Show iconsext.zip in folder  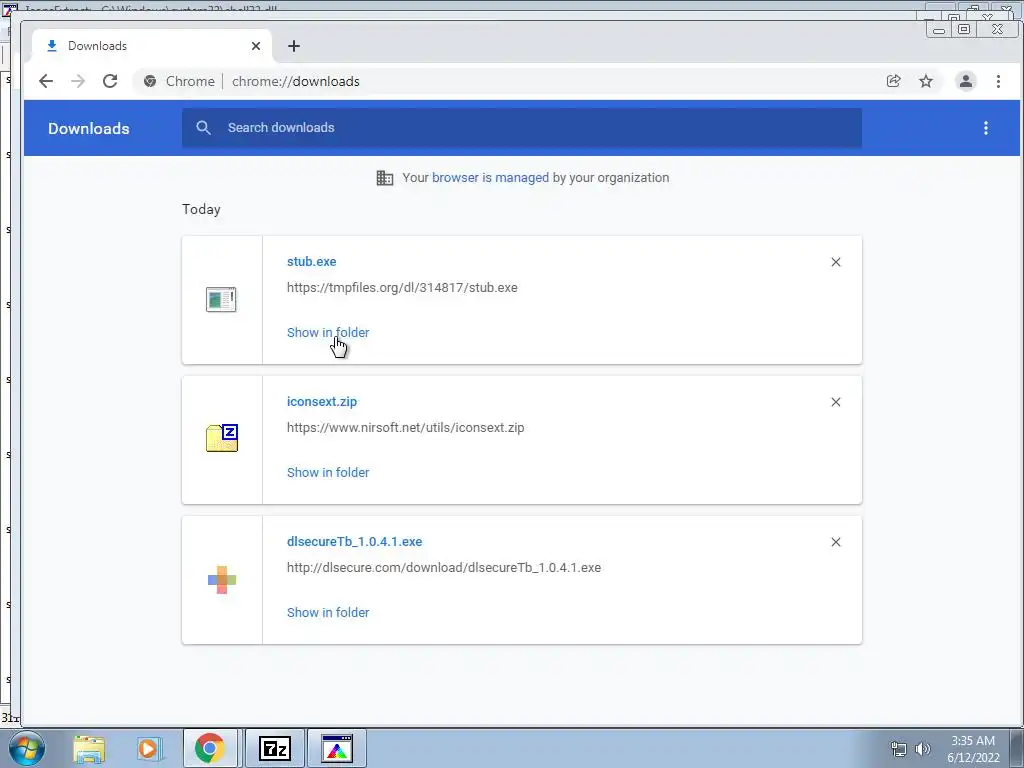click(328, 472)
